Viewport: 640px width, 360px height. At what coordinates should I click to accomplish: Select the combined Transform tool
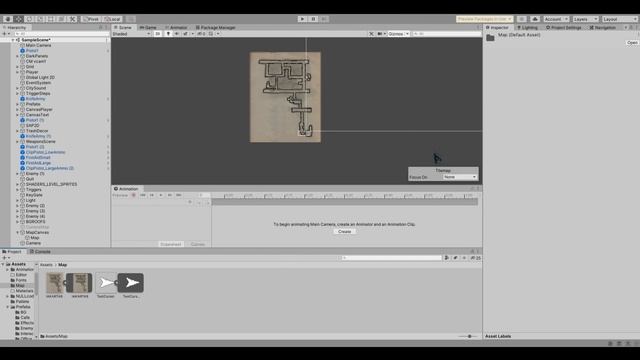tap(61, 19)
